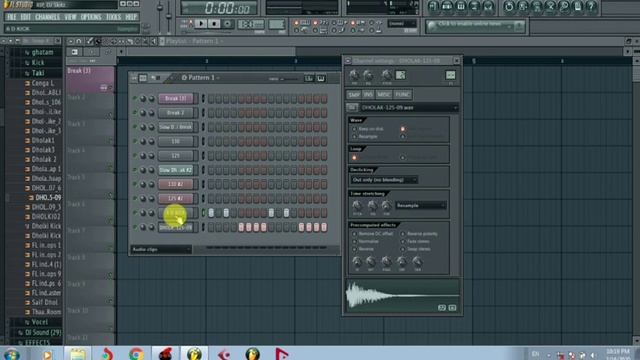Adjust the Break (3) channel volume knob
Image resolution: width=640 pixels, height=360 pixels.
tap(151, 99)
